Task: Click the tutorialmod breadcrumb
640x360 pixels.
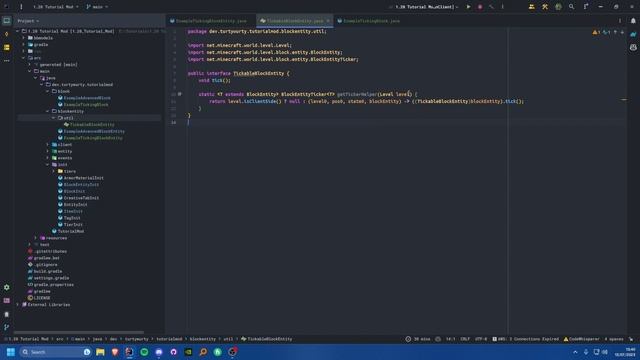Action: (169, 339)
